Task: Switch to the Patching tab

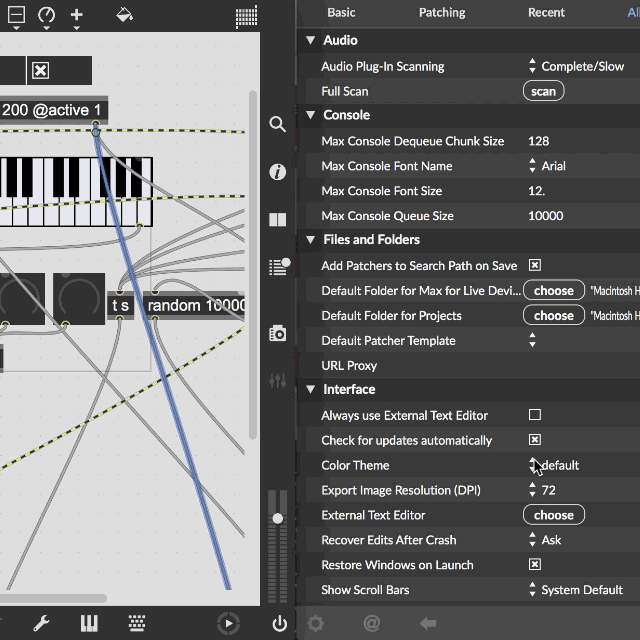Action: click(x=442, y=12)
